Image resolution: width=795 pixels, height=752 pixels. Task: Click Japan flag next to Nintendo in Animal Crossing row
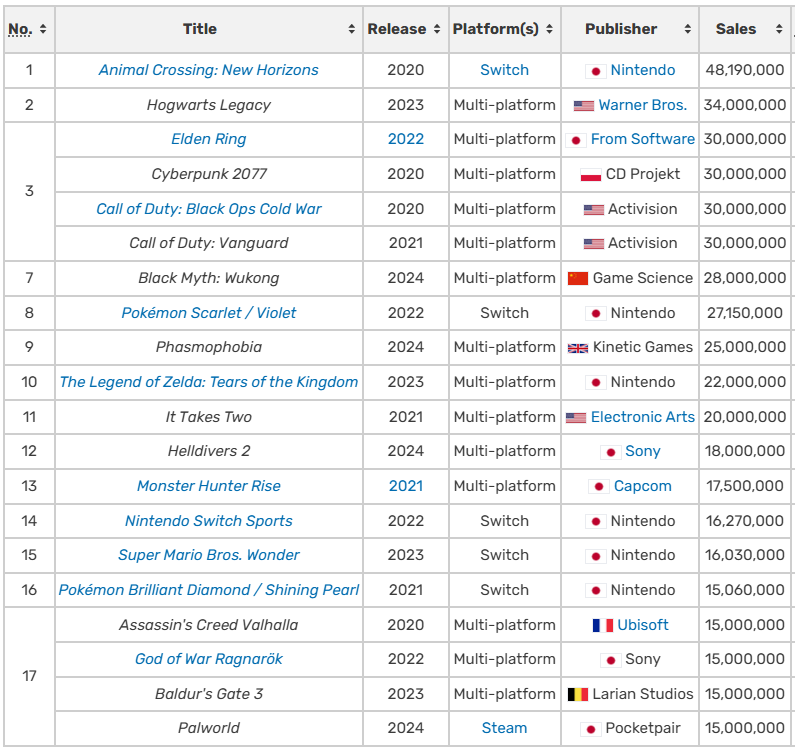596,71
